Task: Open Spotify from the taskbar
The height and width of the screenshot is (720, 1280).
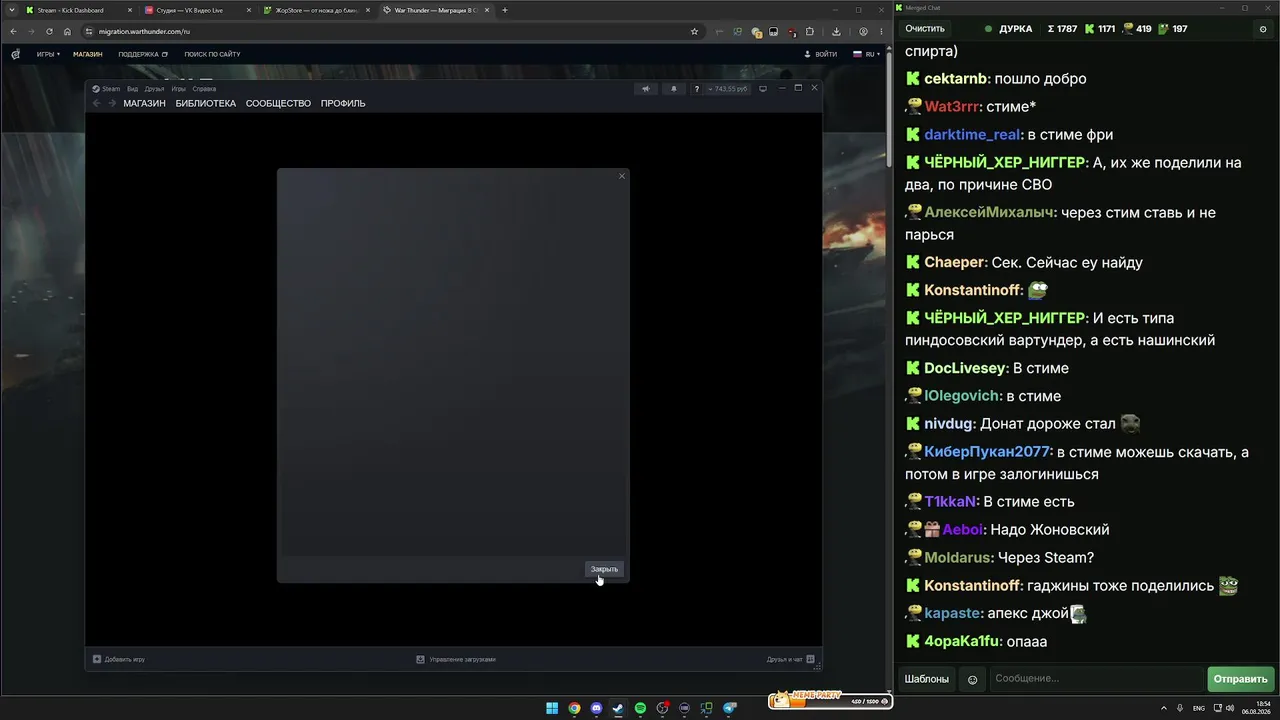Action: click(640, 708)
